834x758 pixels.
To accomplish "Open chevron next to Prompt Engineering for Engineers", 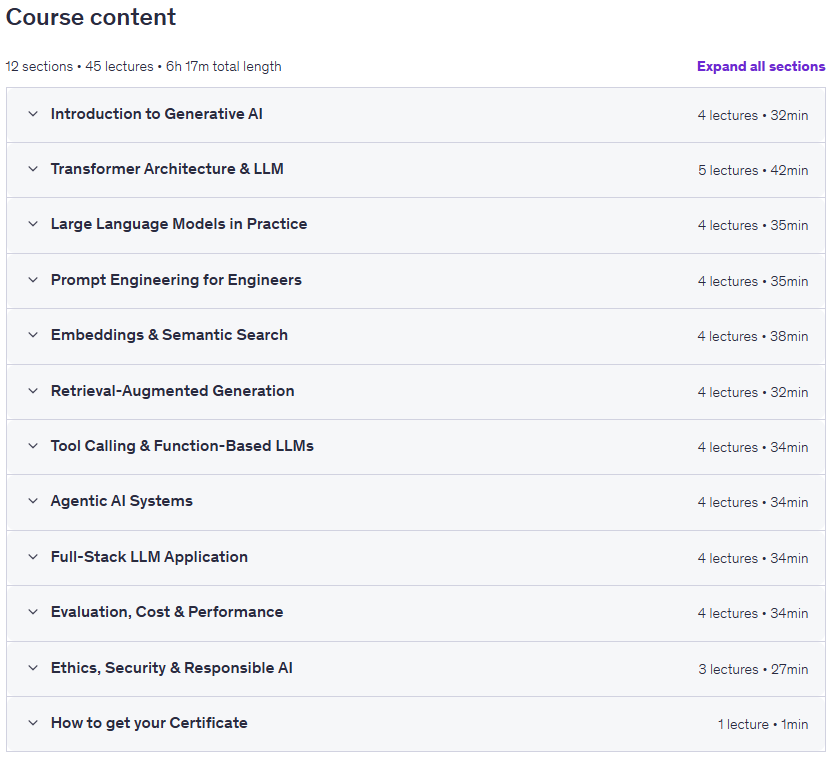I will (x=33, y=280).
